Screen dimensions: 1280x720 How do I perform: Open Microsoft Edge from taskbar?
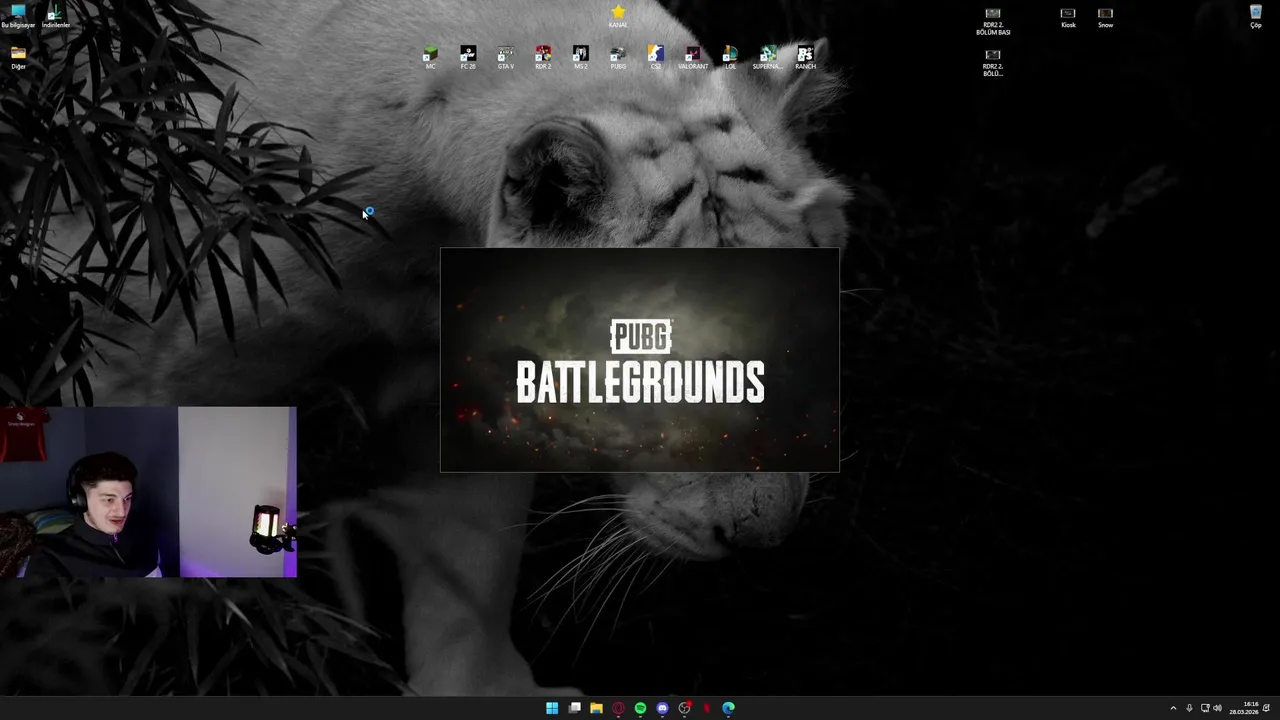pos(728,708)
